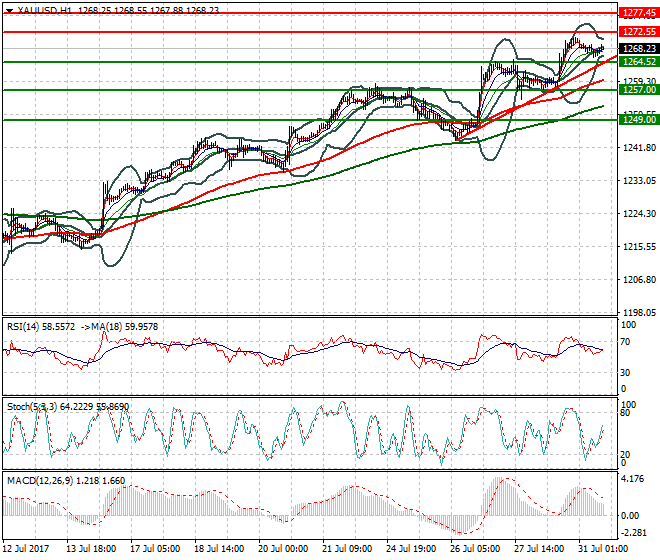Image resolution: width=660 pixels, height=560 pixels.
Task: Click the MACD(12,26,9) indicator label
Action: pos(40,480)
